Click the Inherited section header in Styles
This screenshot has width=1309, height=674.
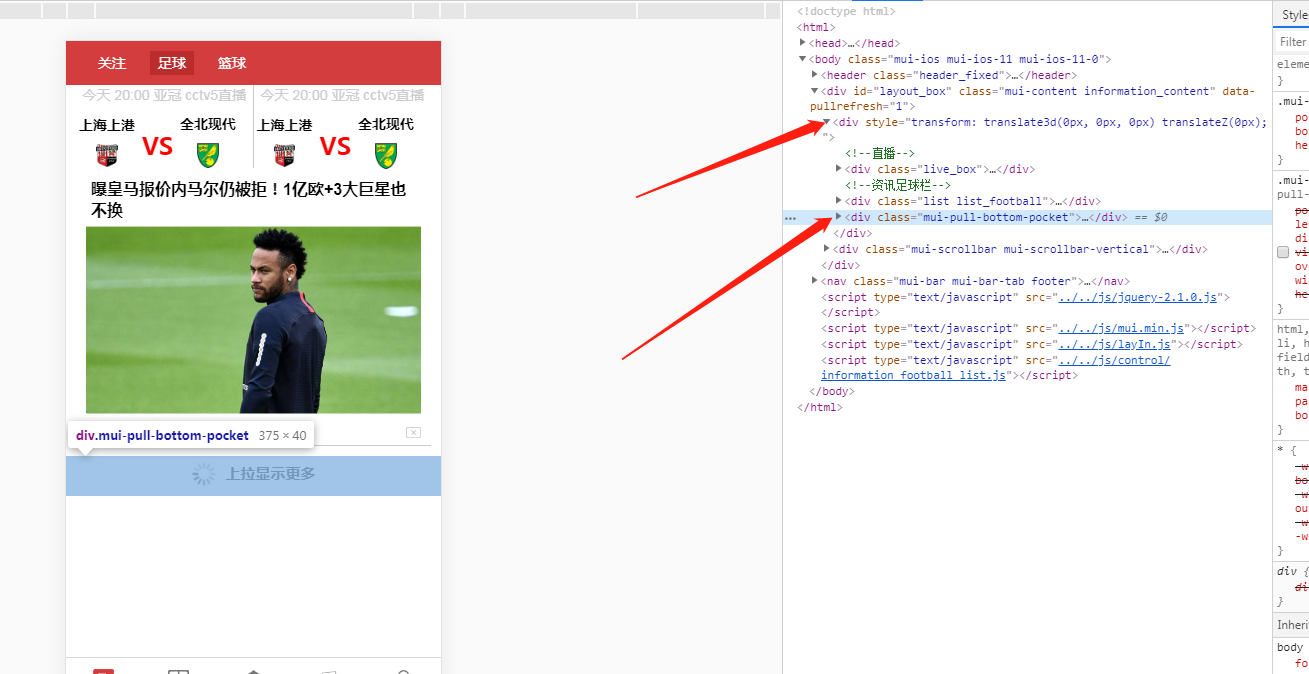[1292, 625]
